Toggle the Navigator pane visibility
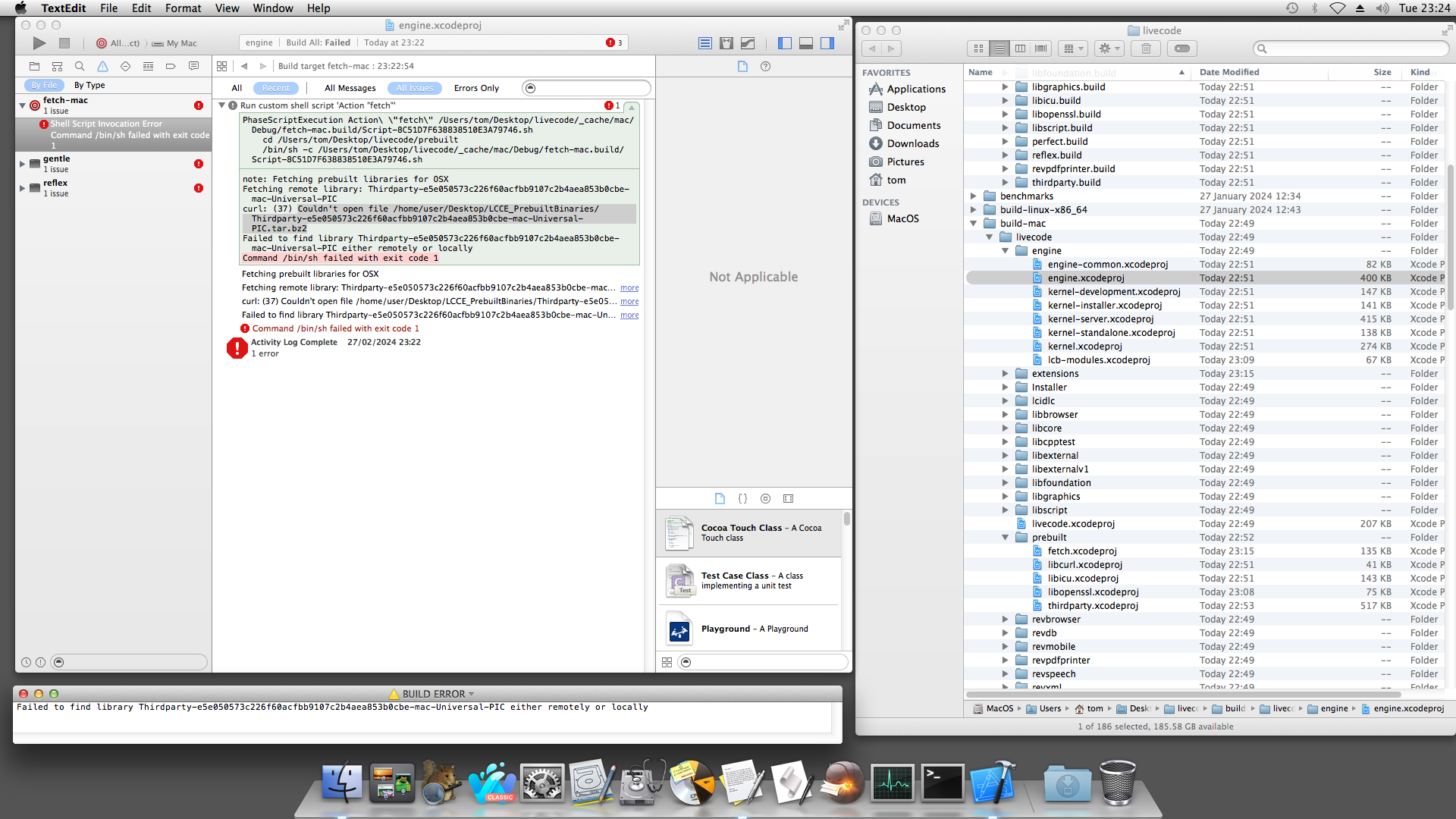Viewport: 1456px width, 819px height. (785, 43)
